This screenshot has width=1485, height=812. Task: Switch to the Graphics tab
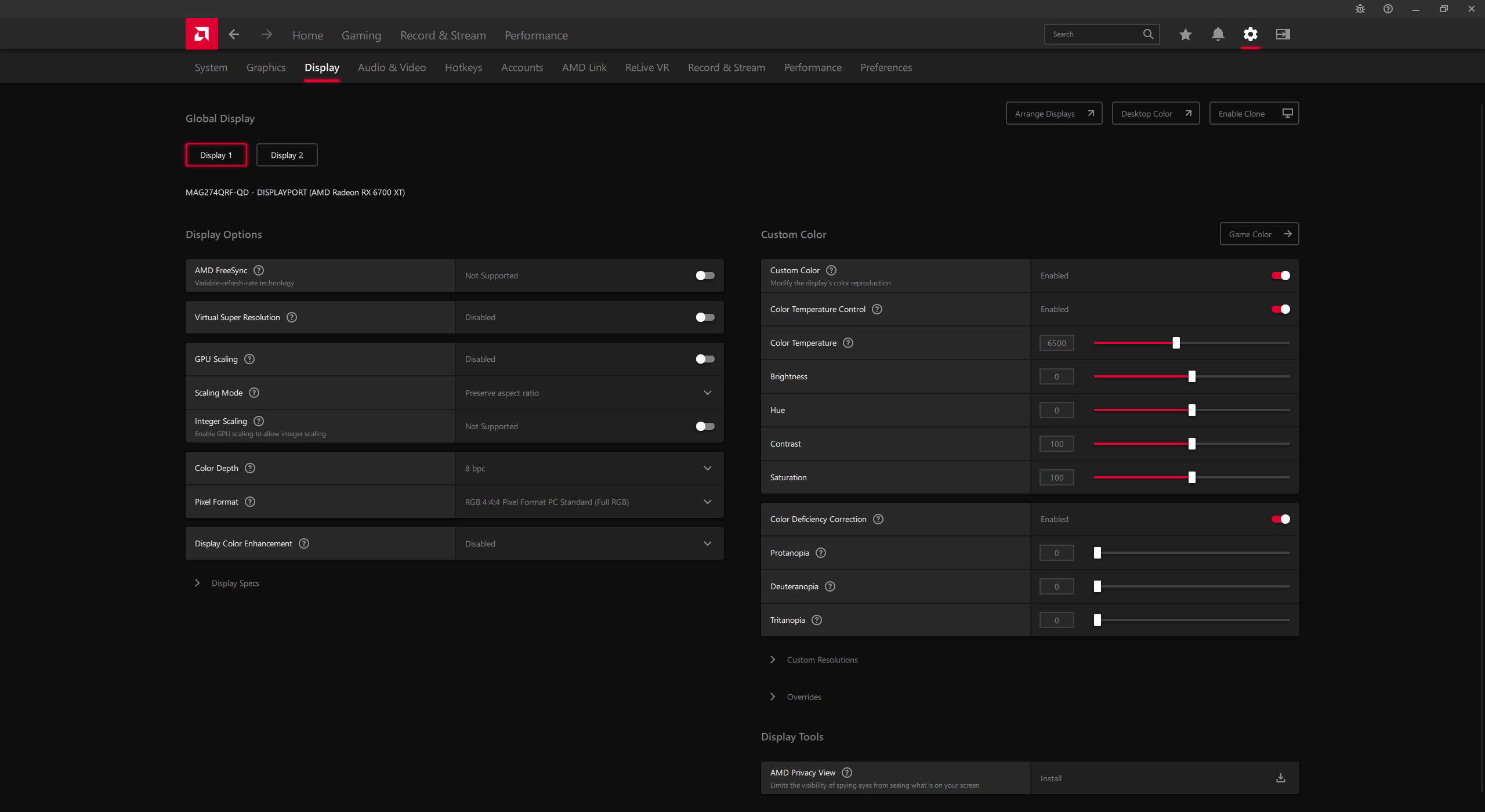pos(266,67)
